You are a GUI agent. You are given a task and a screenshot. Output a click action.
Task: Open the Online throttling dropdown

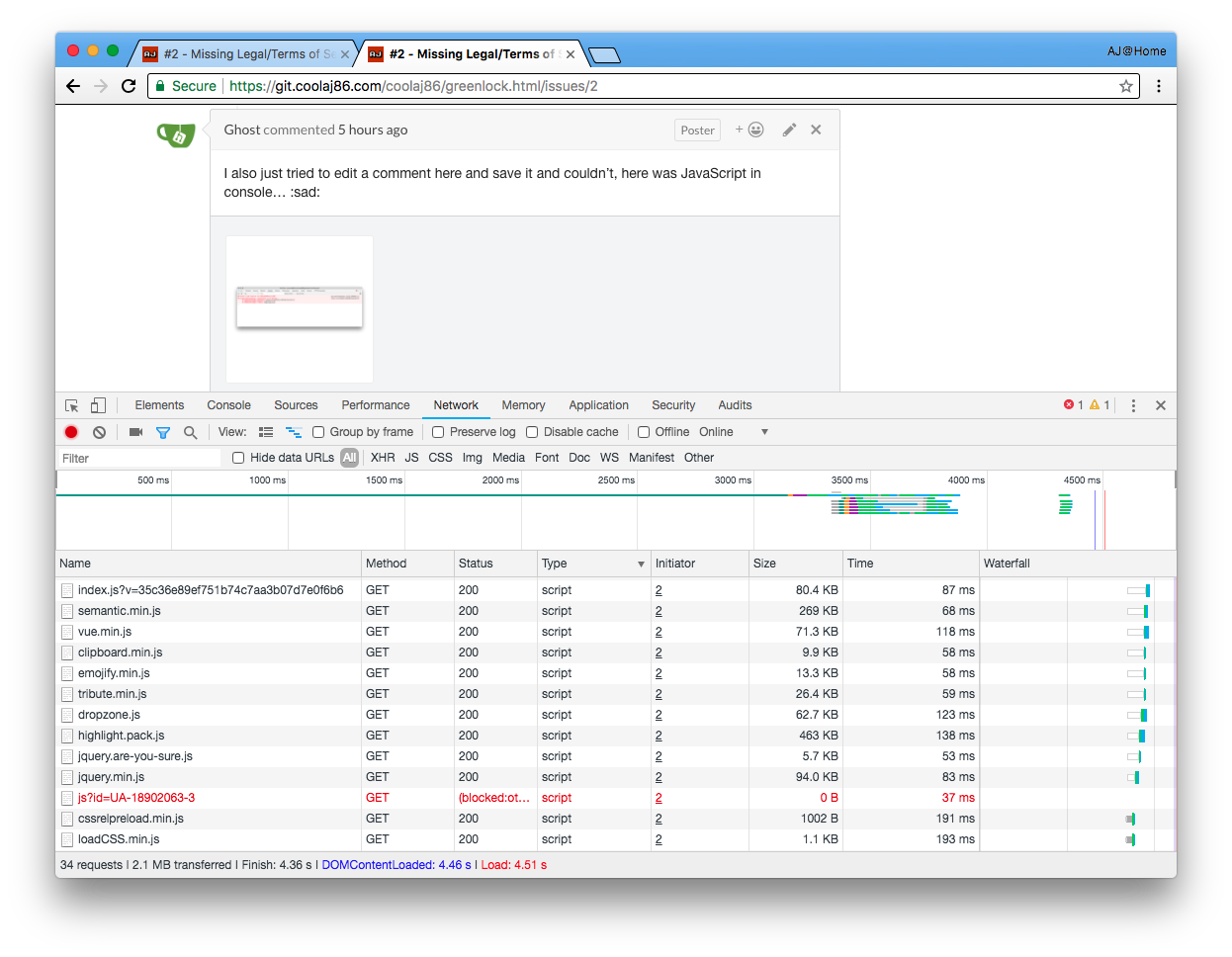click(x=734, y=432)
